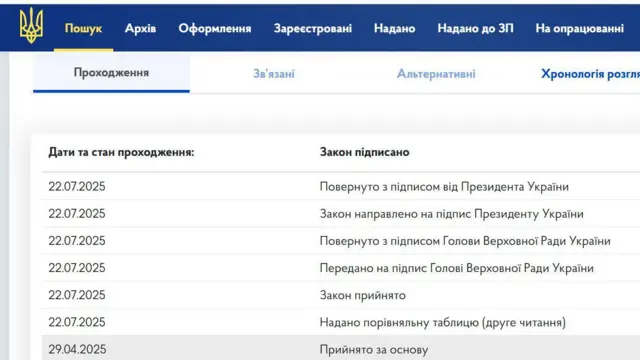Image resolution: width=640 pixels, height=360 pixels.
Task: Click date beside 'Повернуто з підписом від Президента'
Action: 77,187
